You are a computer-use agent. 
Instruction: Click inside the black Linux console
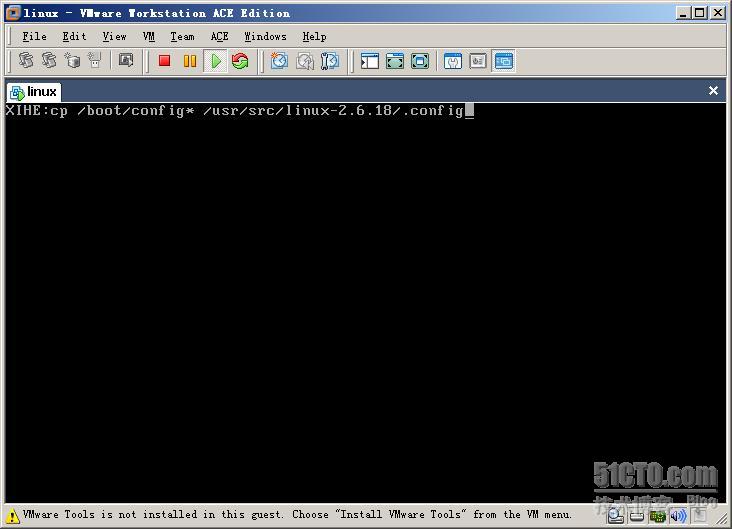pos(366,303)
